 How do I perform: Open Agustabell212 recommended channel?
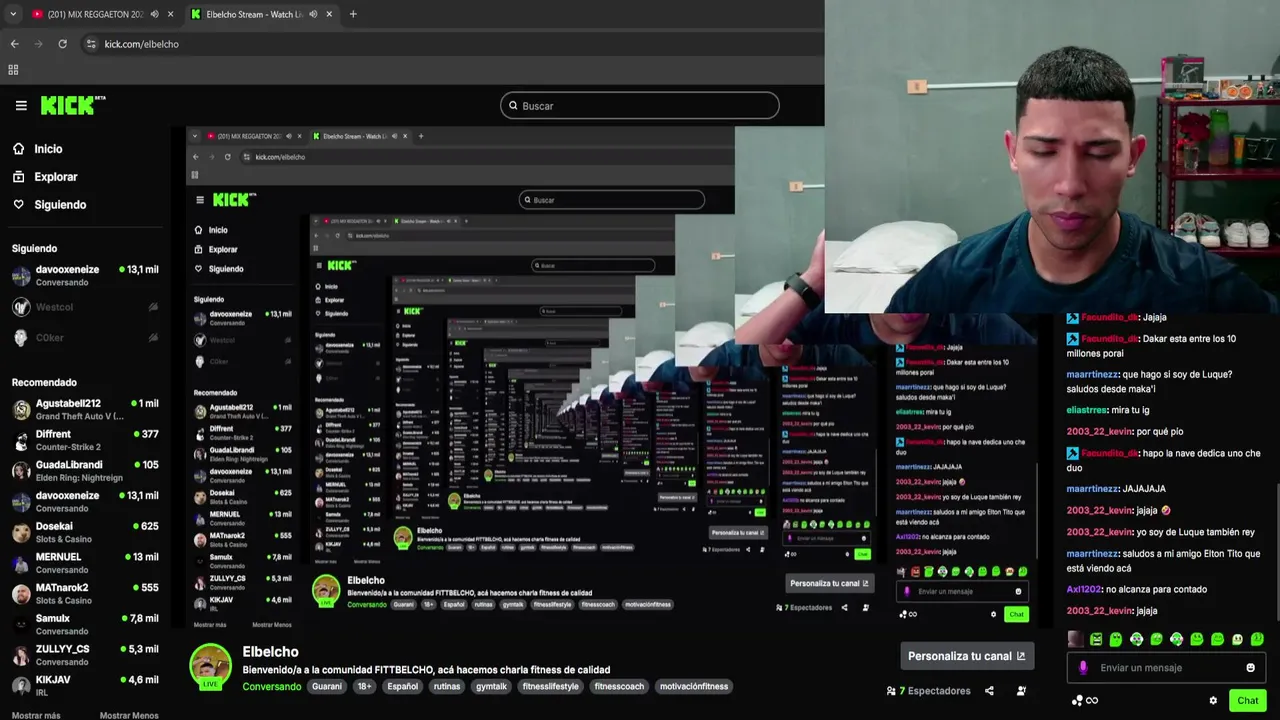(x=85, y=409)
